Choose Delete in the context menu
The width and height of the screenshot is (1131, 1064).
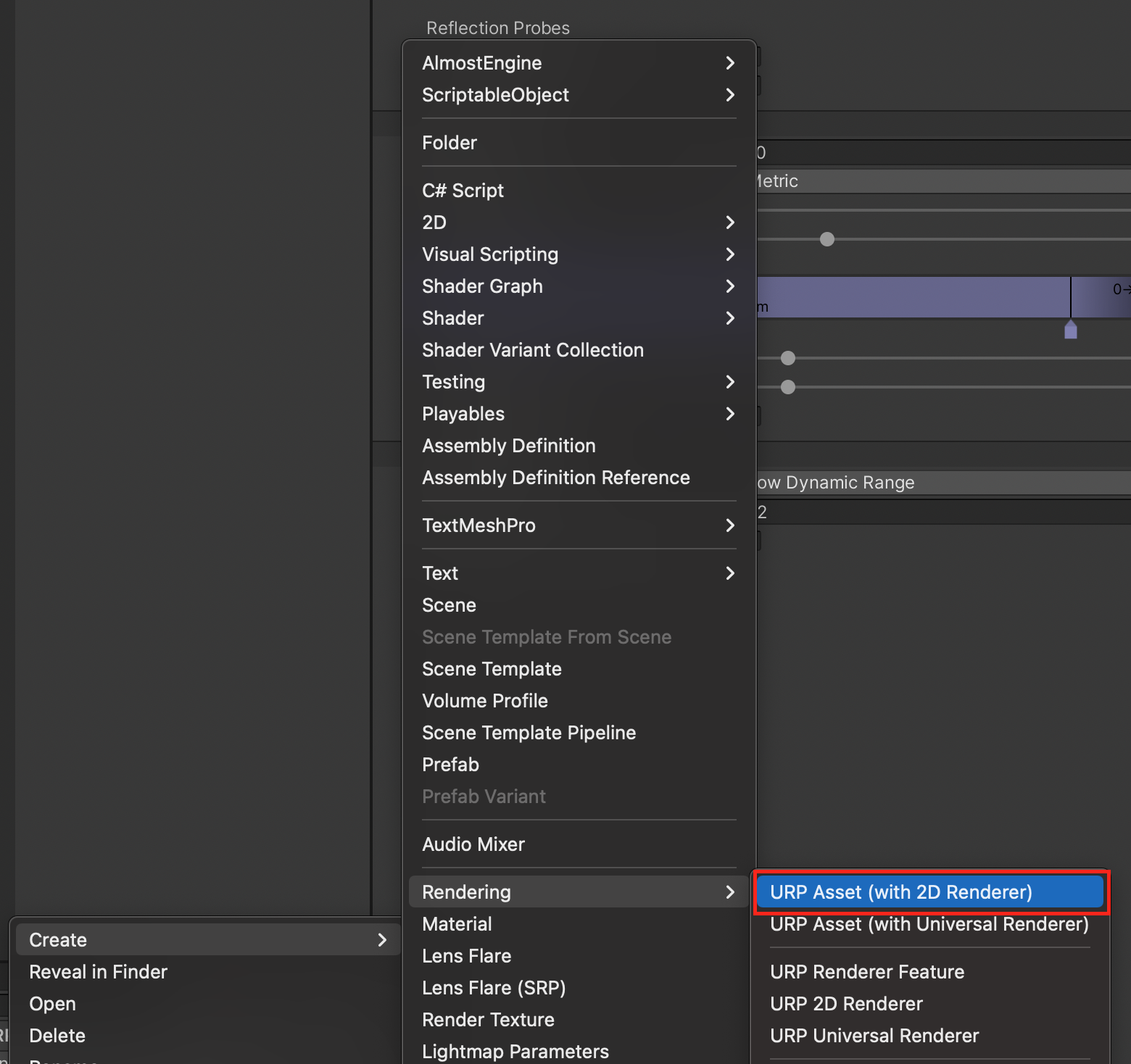(208, 1036)
